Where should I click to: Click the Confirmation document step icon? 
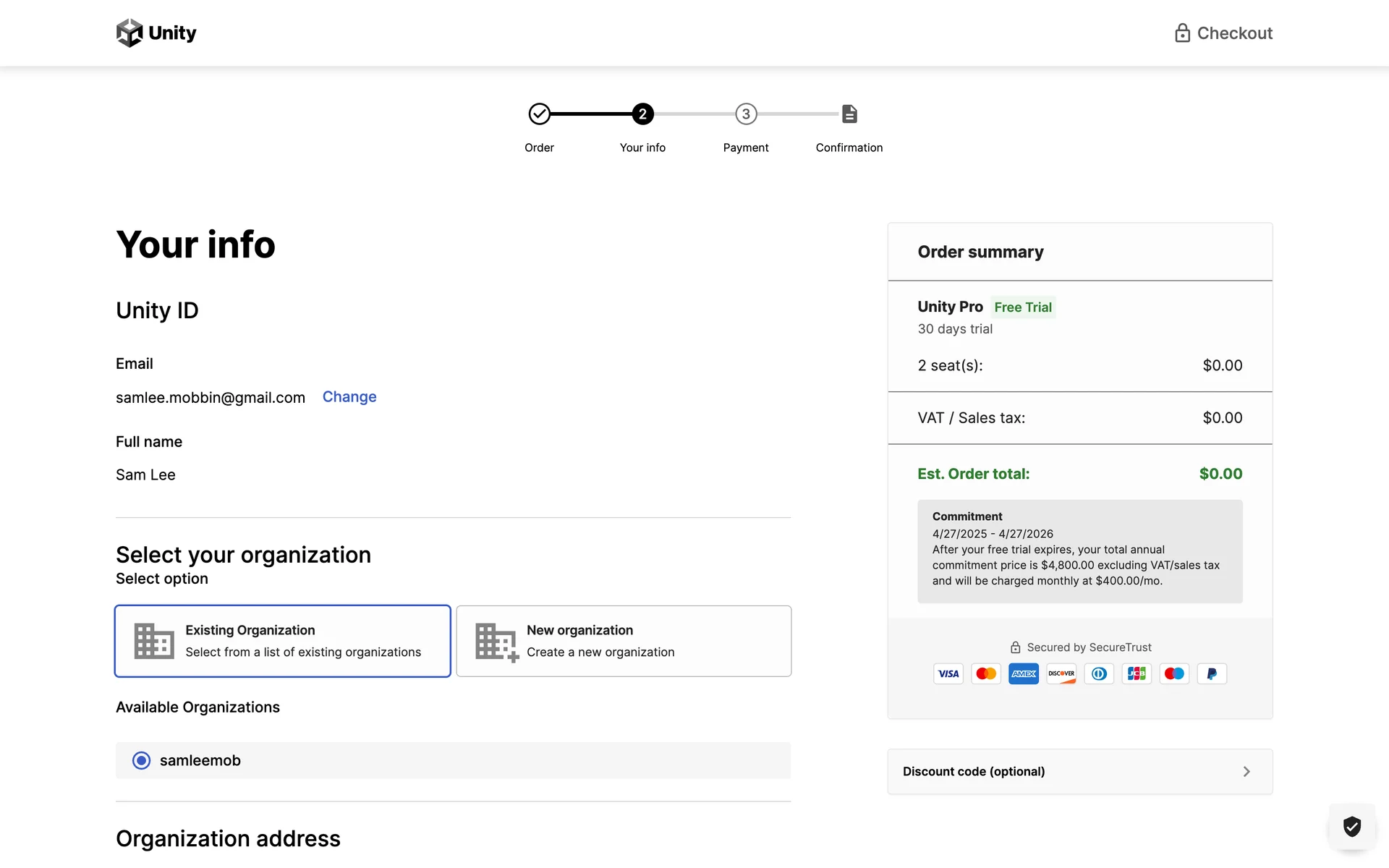[849, 114]
